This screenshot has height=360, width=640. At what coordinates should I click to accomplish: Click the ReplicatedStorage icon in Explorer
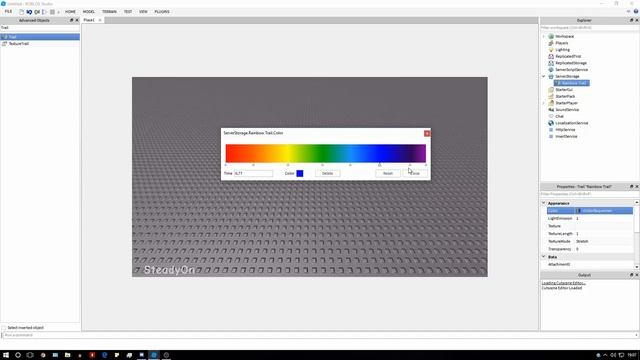coord(551,63)
